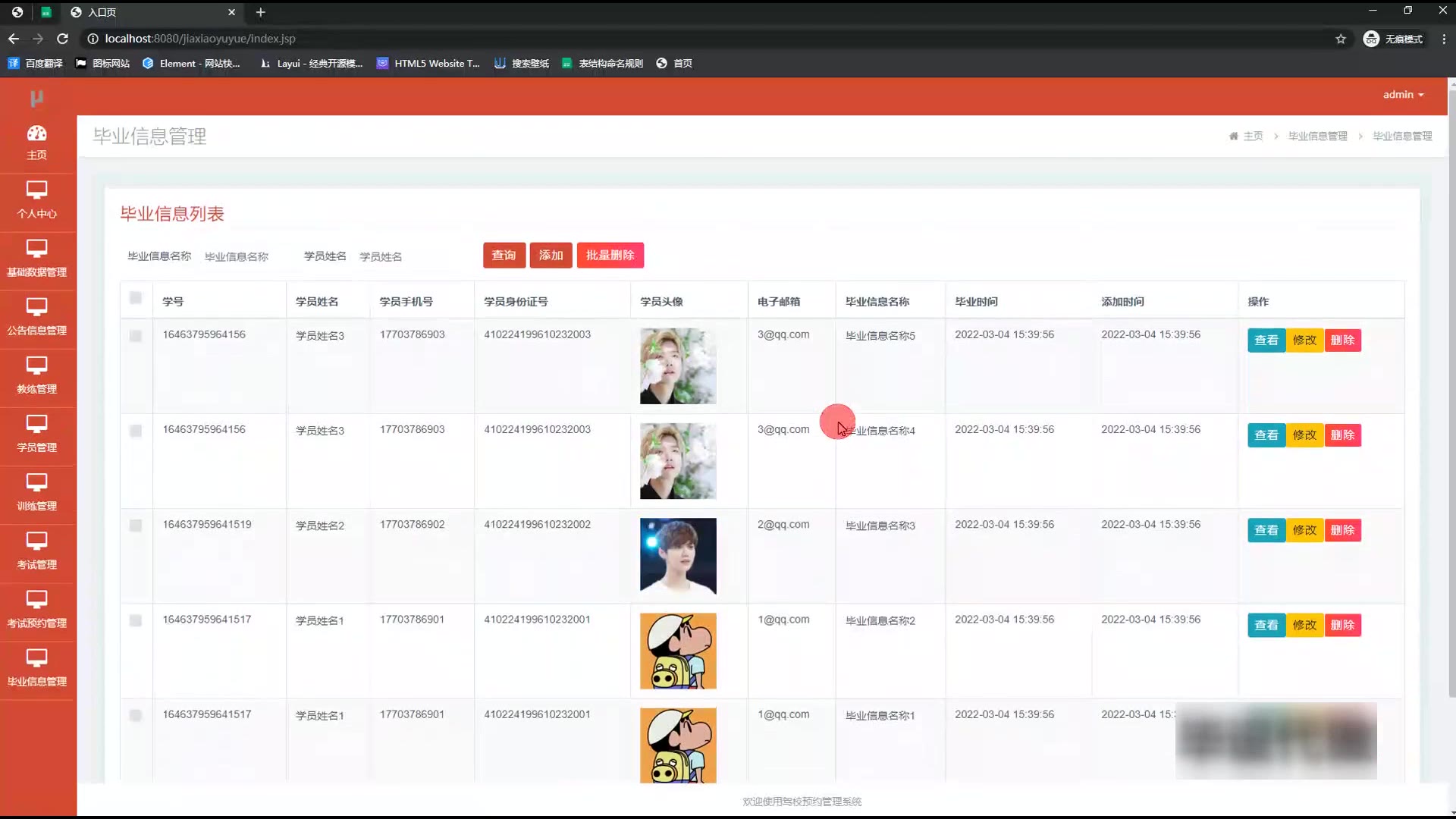Click 修改 for 毕业信息名称3 row
Viewport: 1456px width, 819px height.
point(1305,530)
